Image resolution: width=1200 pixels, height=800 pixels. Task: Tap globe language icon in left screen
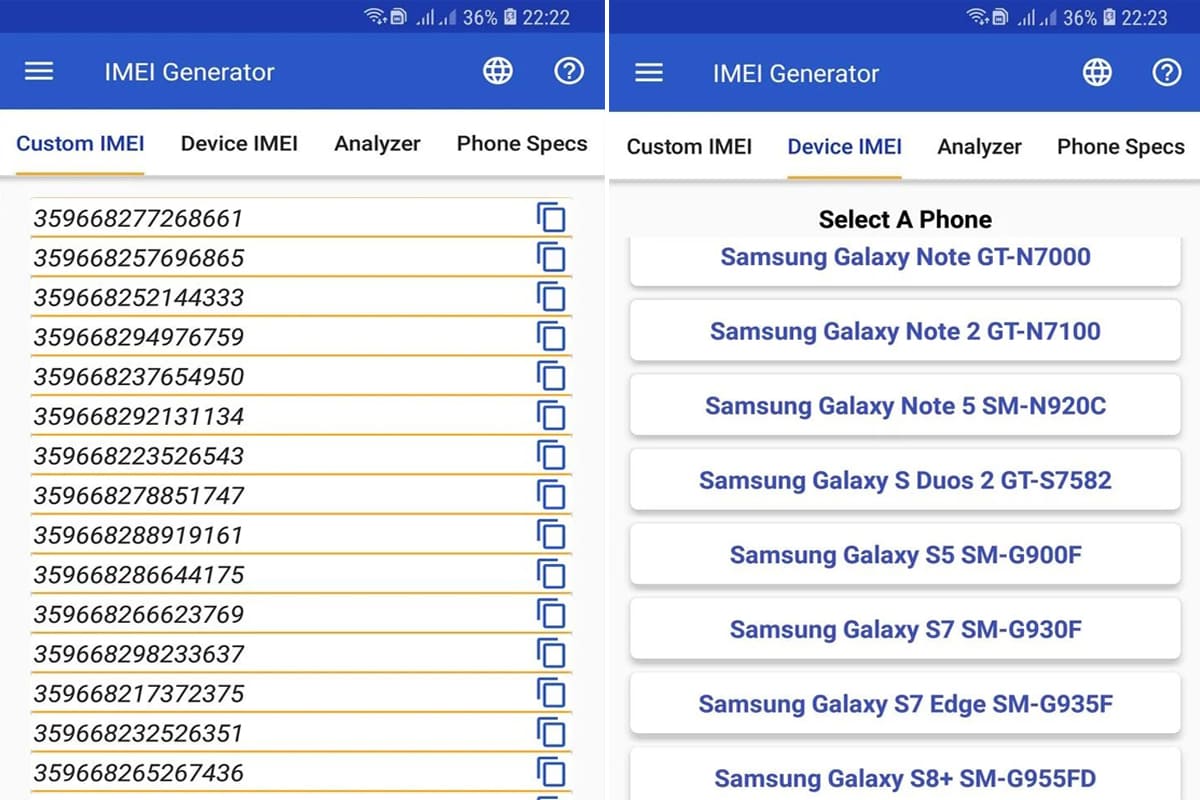(x=498, y=71)
